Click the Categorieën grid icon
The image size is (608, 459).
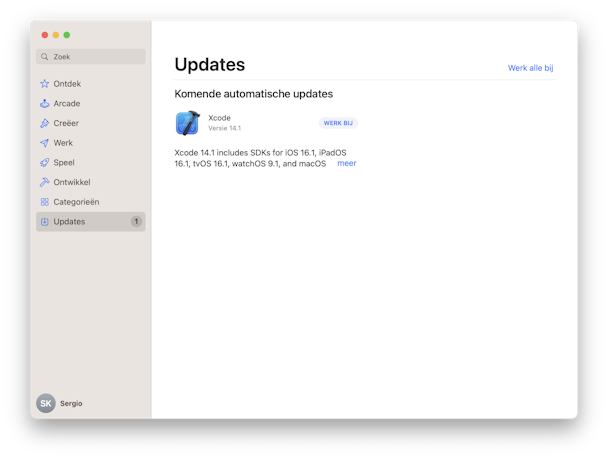pyautogui.click(x=45, y=202)
